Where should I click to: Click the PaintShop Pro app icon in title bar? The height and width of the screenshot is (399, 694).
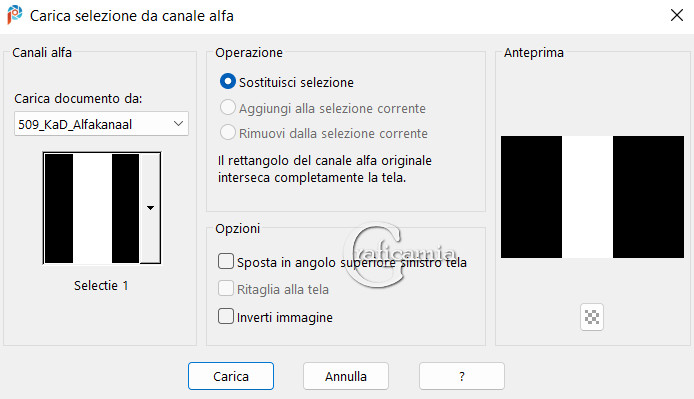[x=15, y=15]
